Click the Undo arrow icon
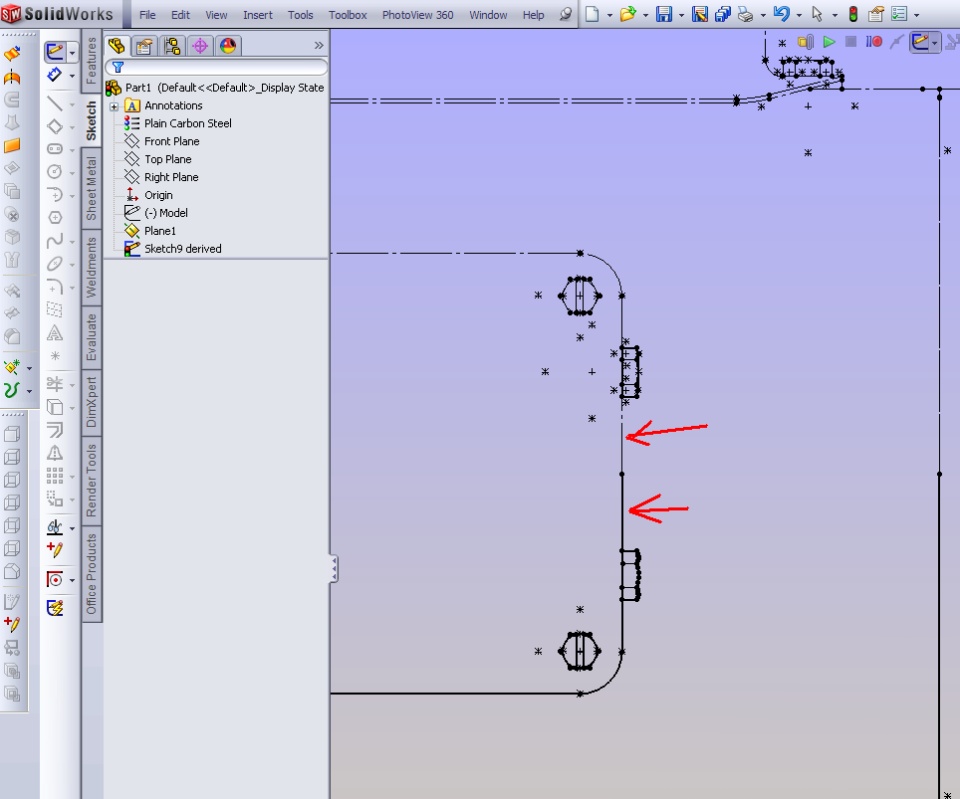The width and height of the screenshot is (960, 799). (781, 13)
